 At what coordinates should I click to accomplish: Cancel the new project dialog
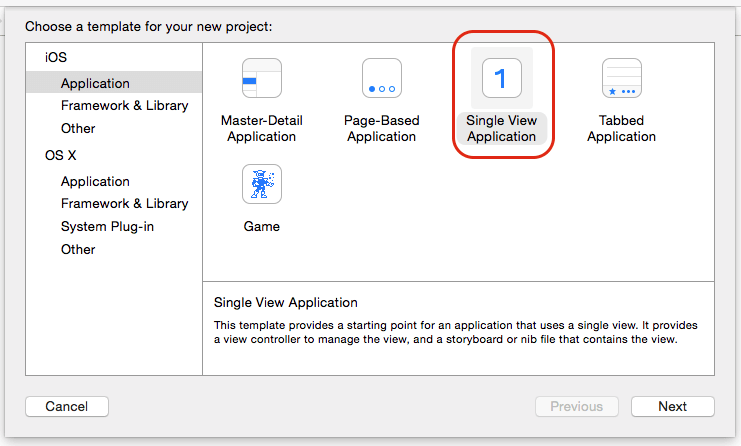67,406
